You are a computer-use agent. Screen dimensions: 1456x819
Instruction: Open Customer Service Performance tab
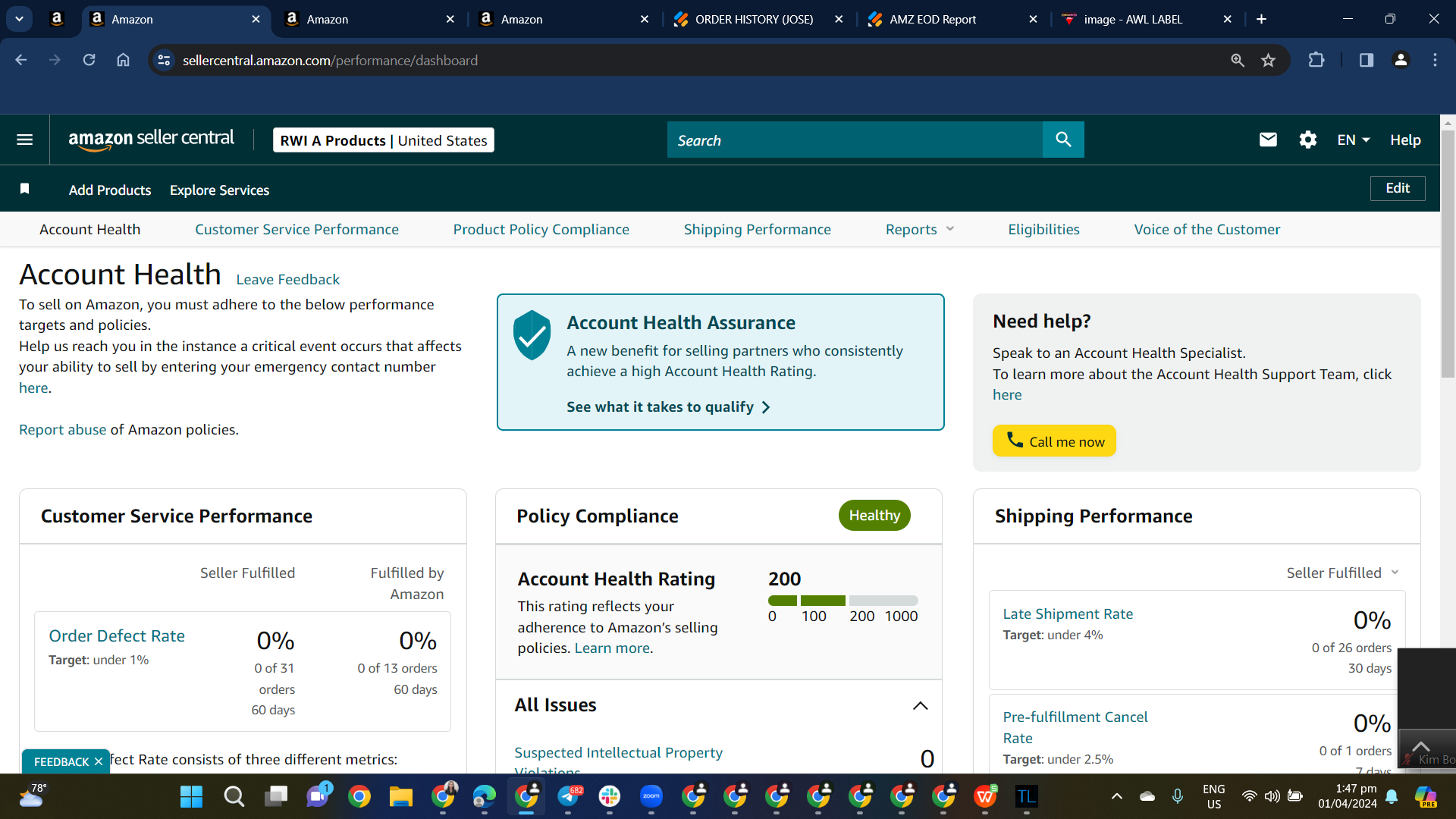click(x=297, y=229)
